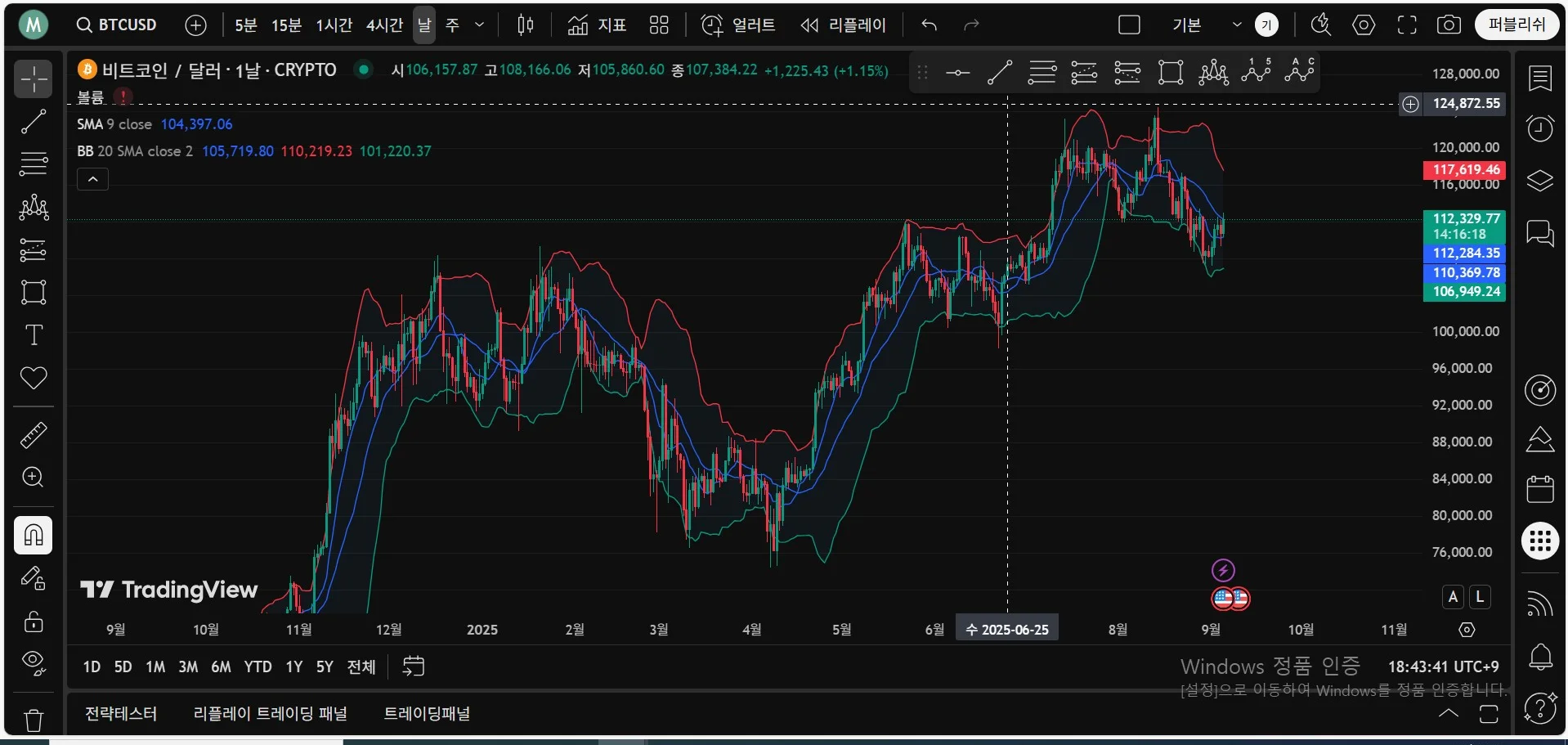Select the 3M date range button

[188, 667]
